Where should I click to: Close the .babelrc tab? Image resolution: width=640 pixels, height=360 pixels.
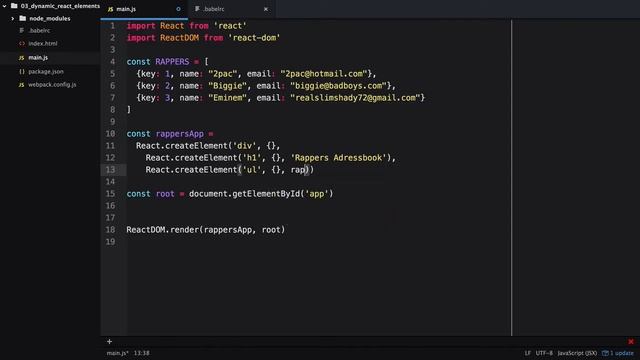[266, 9]
